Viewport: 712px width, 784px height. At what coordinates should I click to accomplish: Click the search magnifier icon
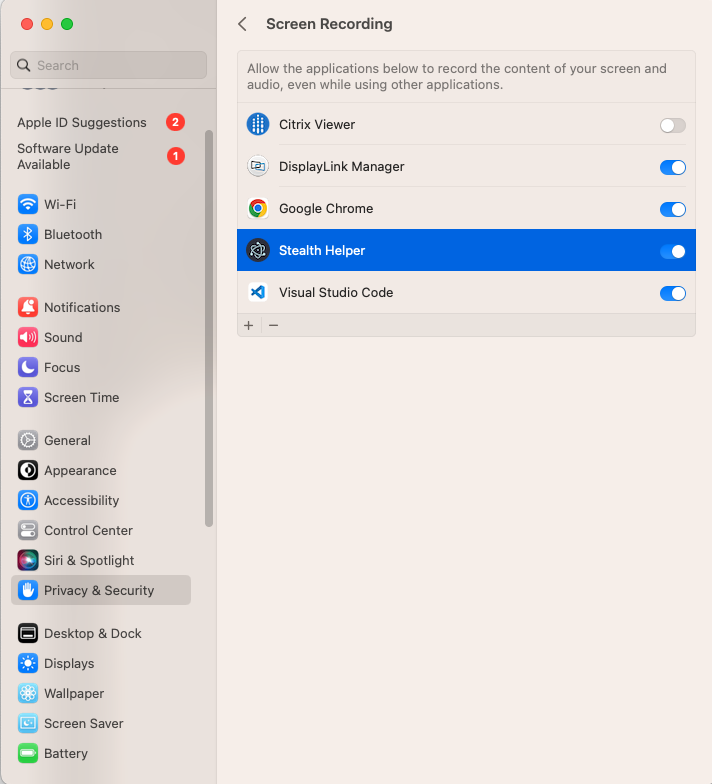point(24,65)
